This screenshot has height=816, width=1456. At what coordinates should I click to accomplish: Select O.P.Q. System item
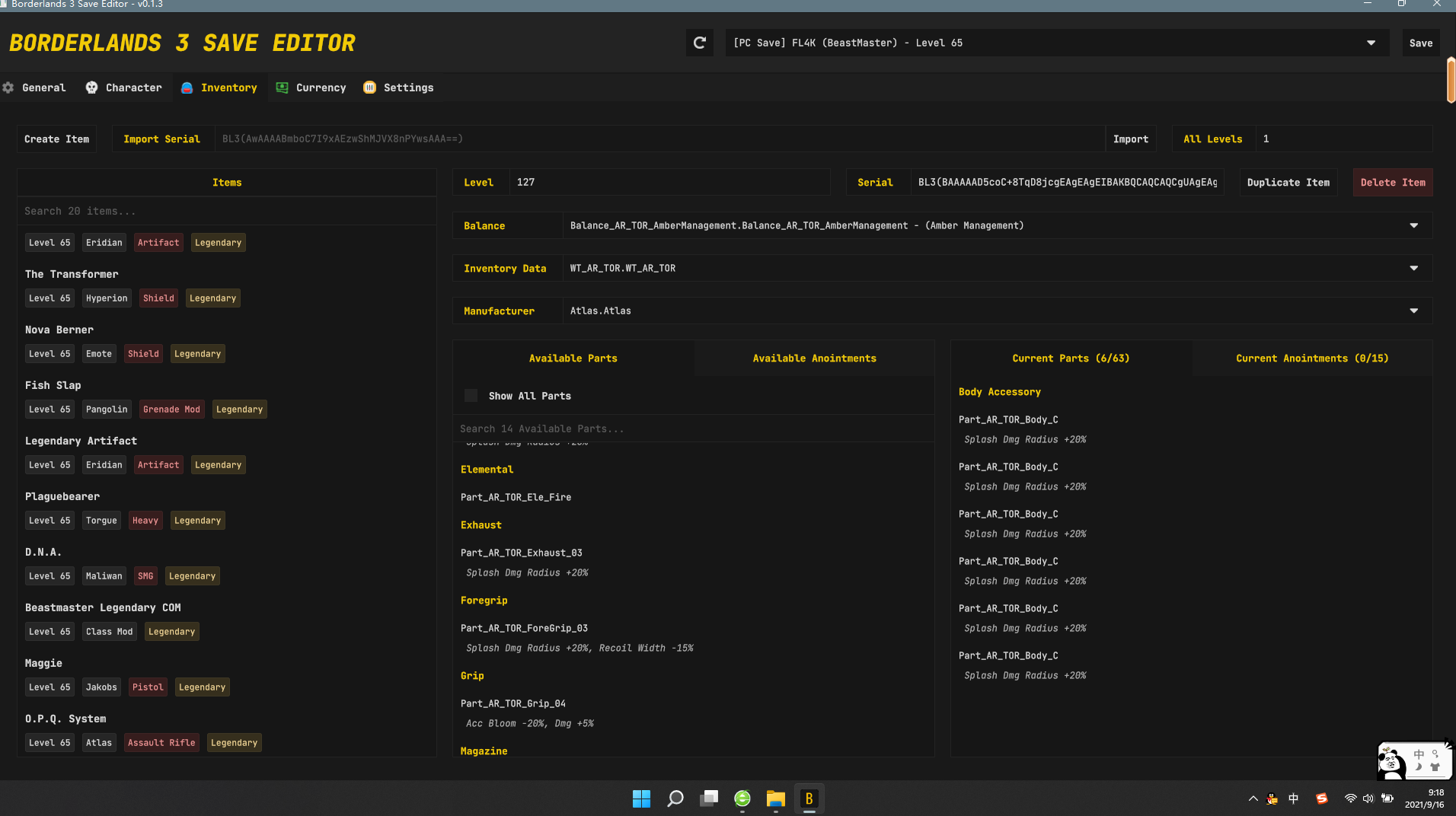(227, 732)
